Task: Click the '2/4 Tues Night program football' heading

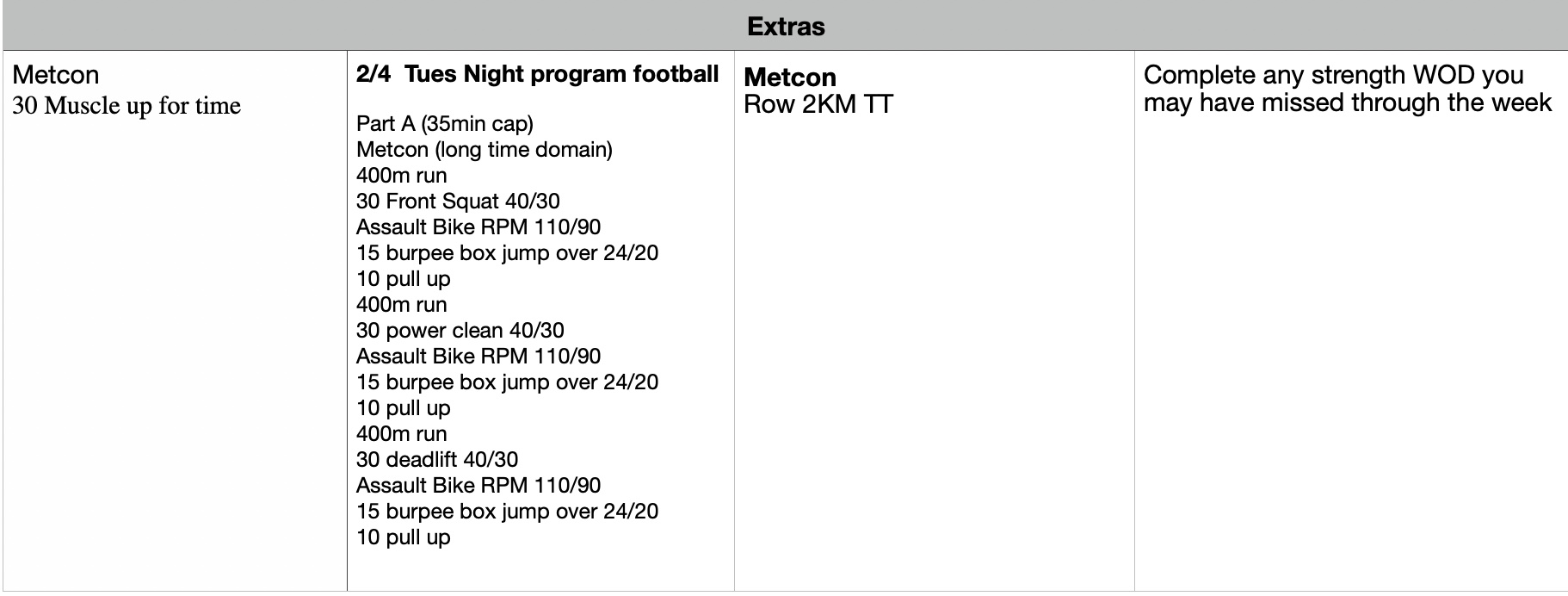Action: point(537,74)
